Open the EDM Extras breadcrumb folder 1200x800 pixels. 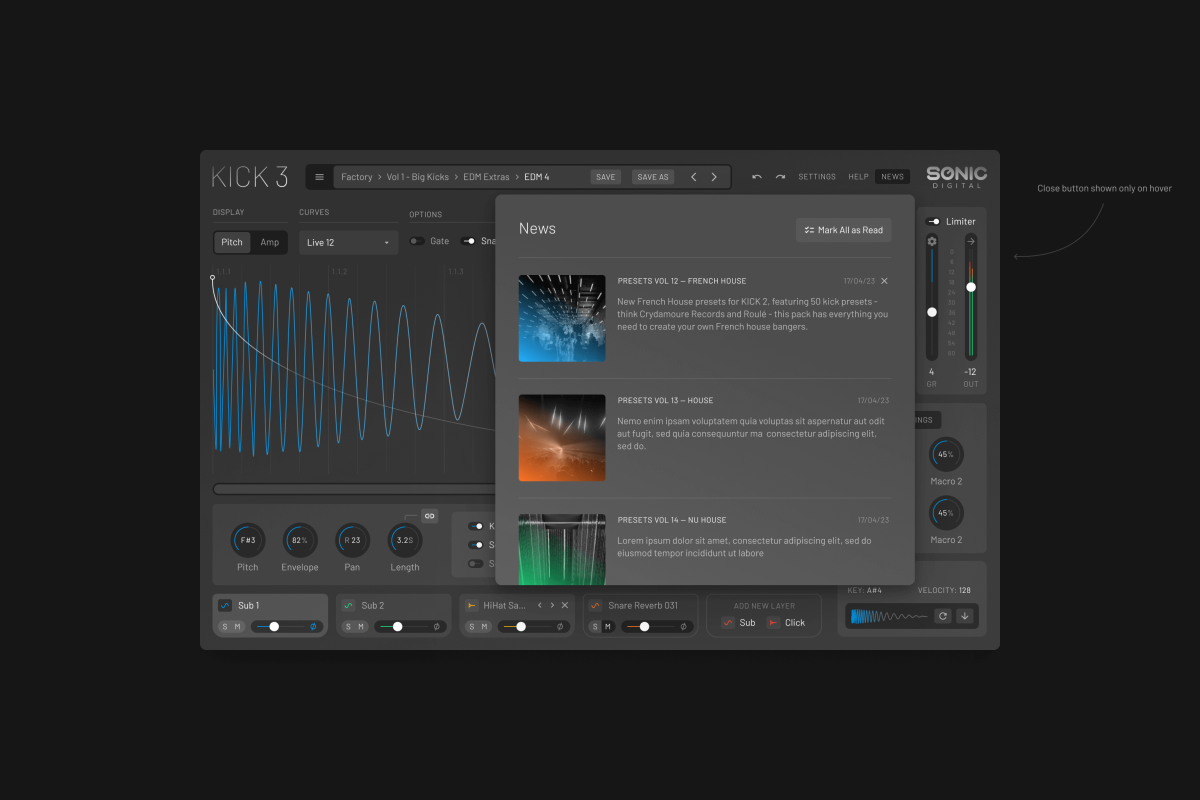(486, 177)
